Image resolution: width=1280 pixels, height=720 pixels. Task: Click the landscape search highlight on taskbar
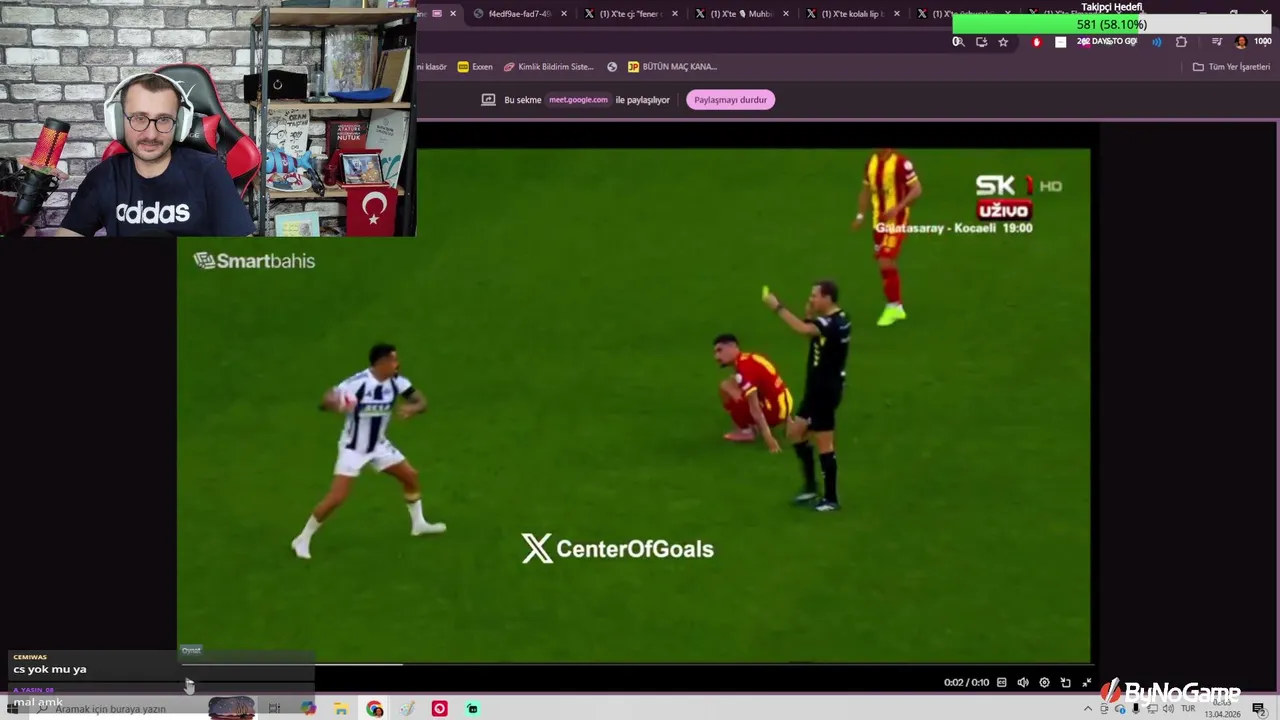[231, 709]
